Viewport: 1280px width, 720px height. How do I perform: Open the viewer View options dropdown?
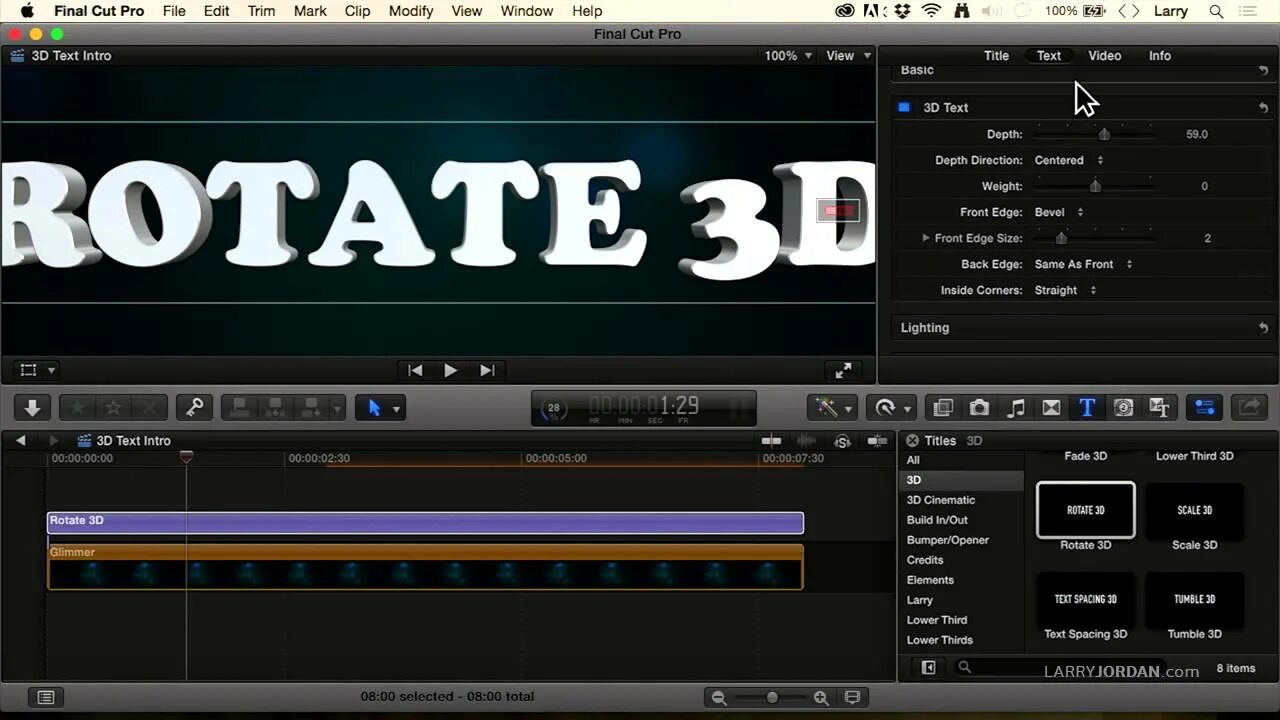pyautogui.click(x=848, y=56)
